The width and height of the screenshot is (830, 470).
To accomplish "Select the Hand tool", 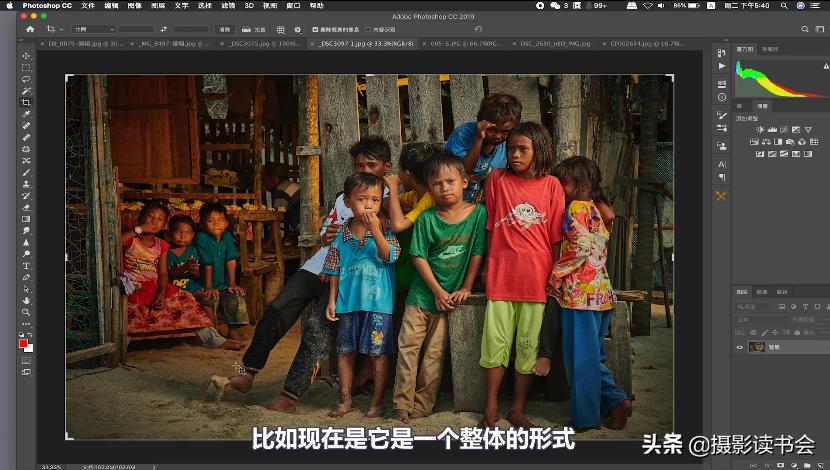I will tap(26, 301).
